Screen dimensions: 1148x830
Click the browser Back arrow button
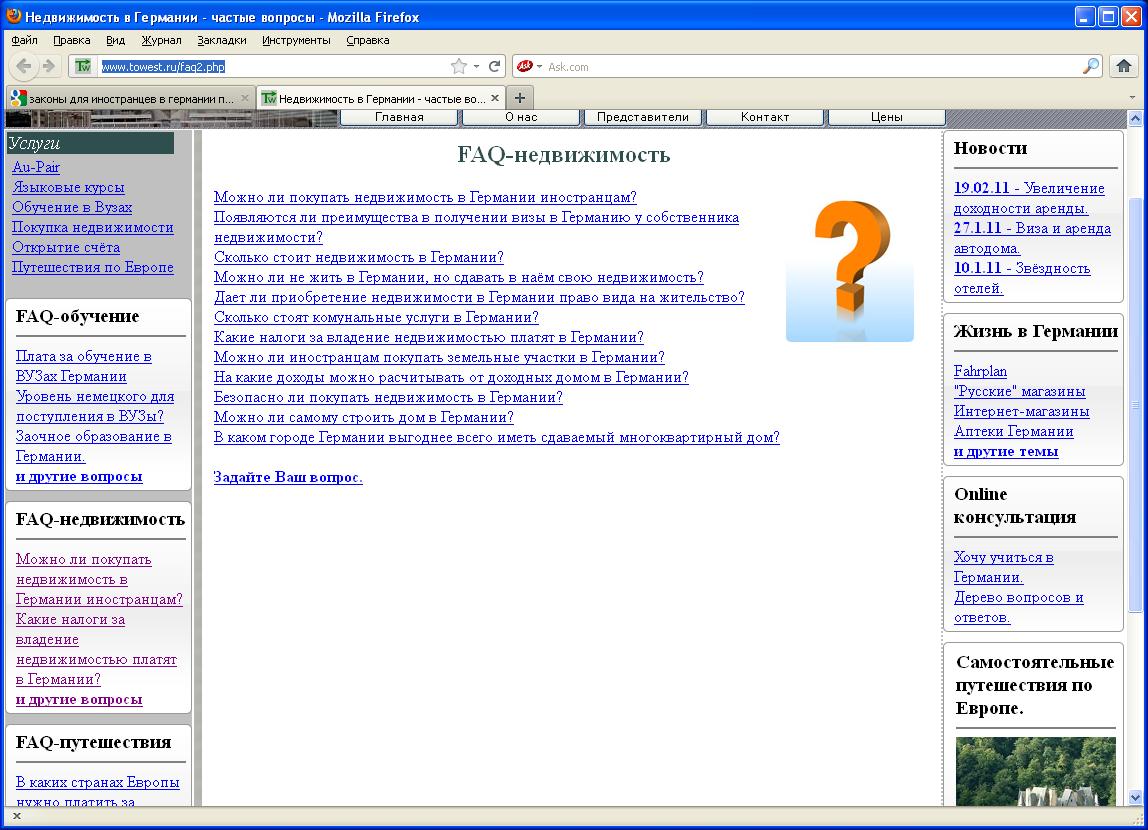coord(25,66)
